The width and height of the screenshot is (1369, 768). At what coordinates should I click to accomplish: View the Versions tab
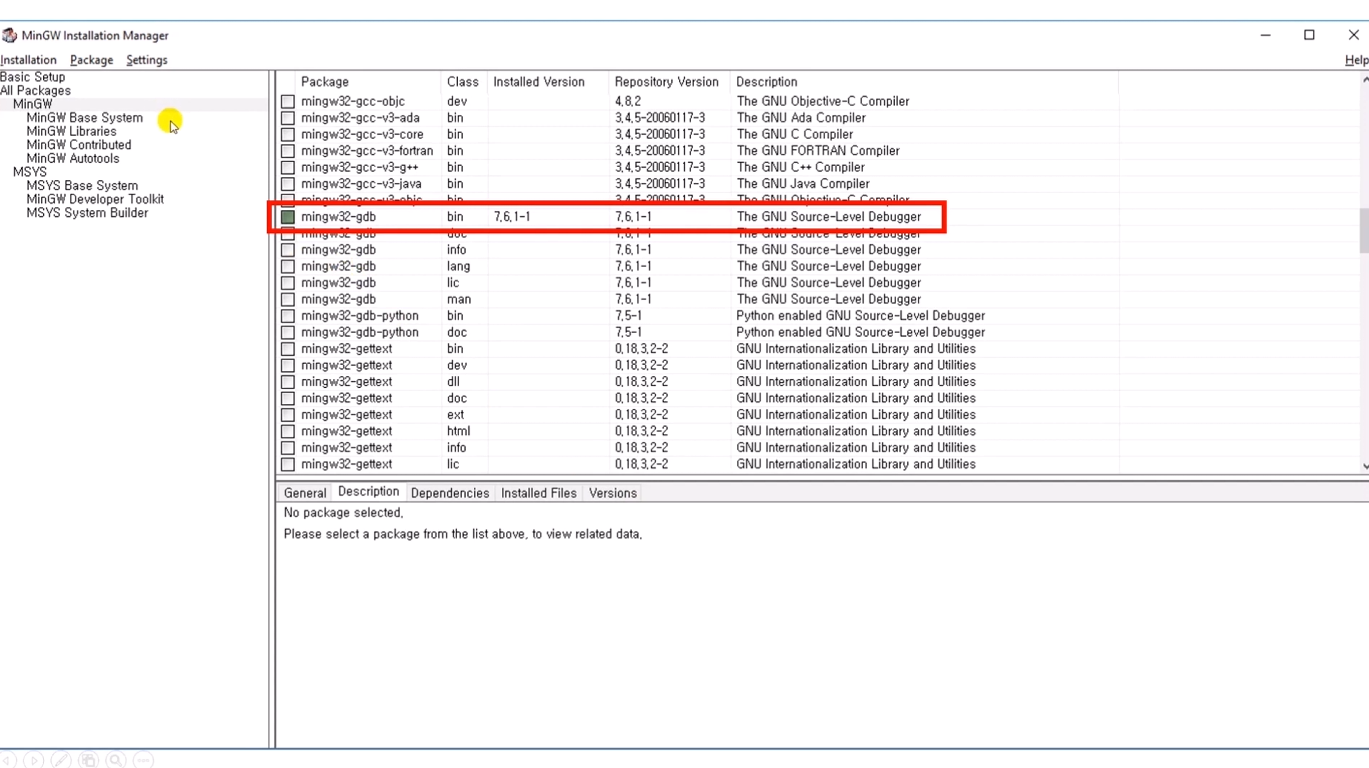[612, 493]
